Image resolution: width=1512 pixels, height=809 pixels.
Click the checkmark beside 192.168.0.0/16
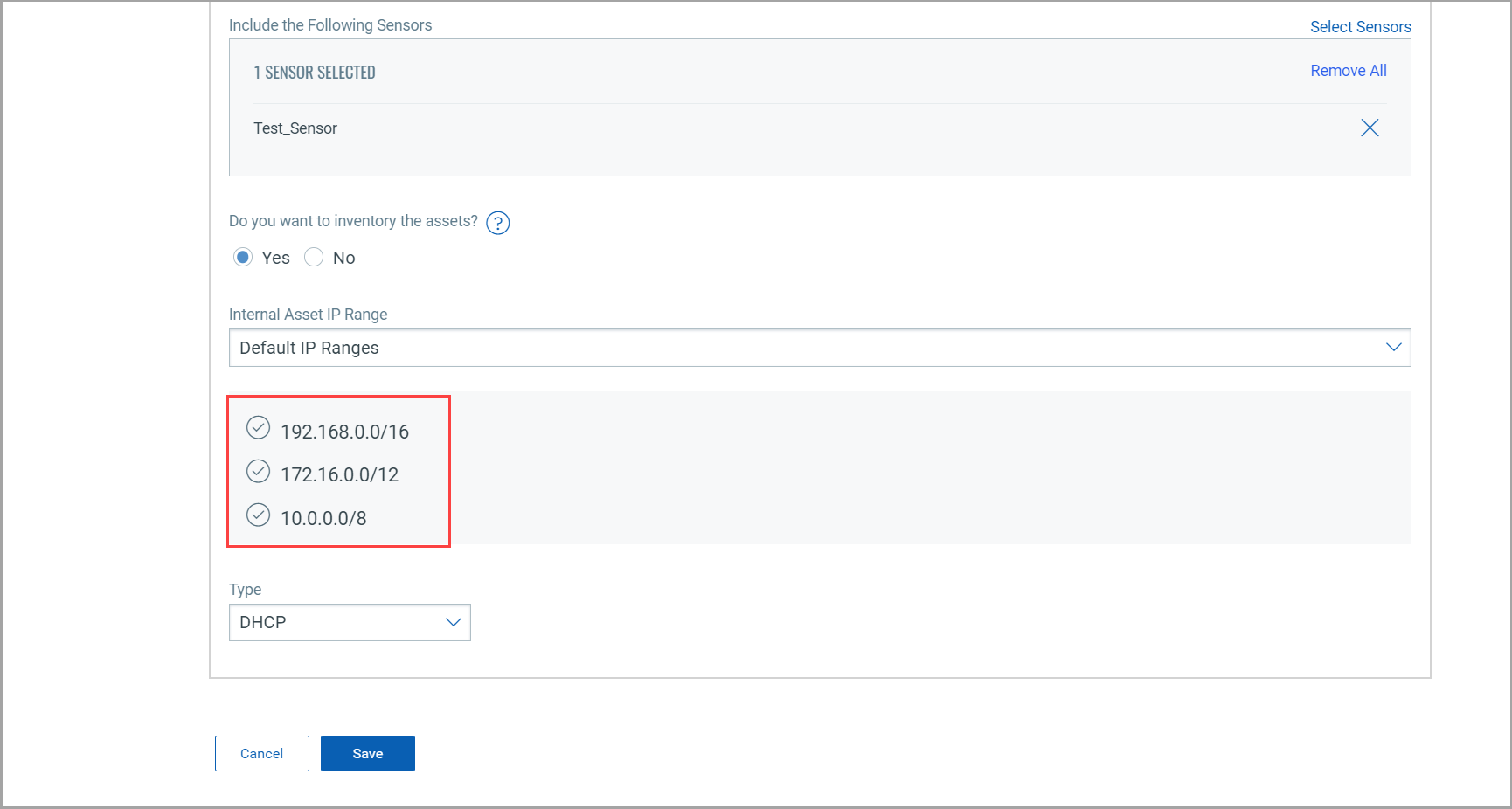258,427
